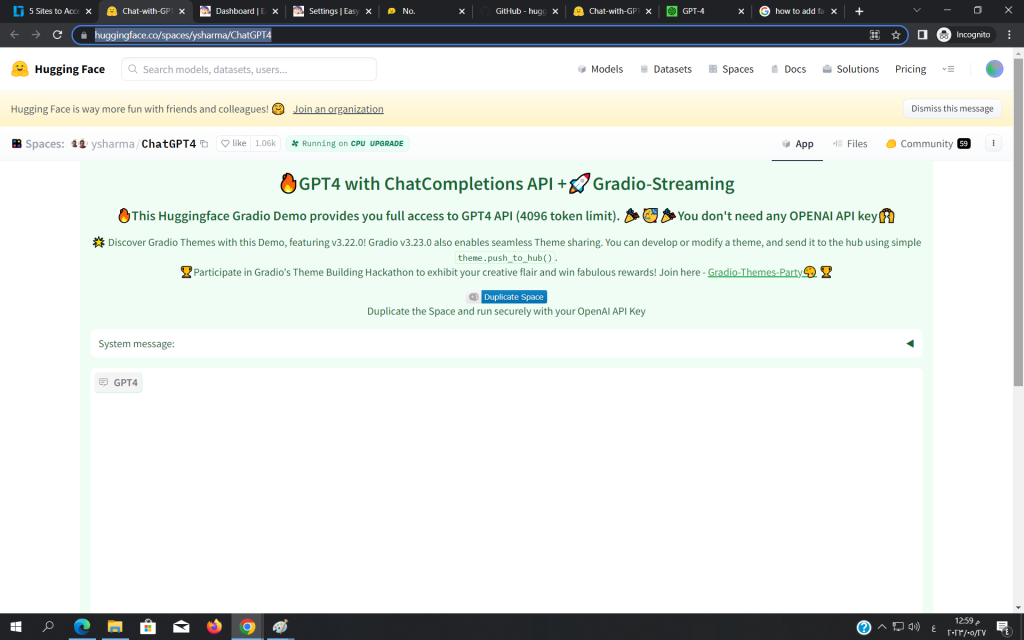The width and height of the screenshot is (1024, 640).
Task: Click the Join an organization link
Action: 338,109
